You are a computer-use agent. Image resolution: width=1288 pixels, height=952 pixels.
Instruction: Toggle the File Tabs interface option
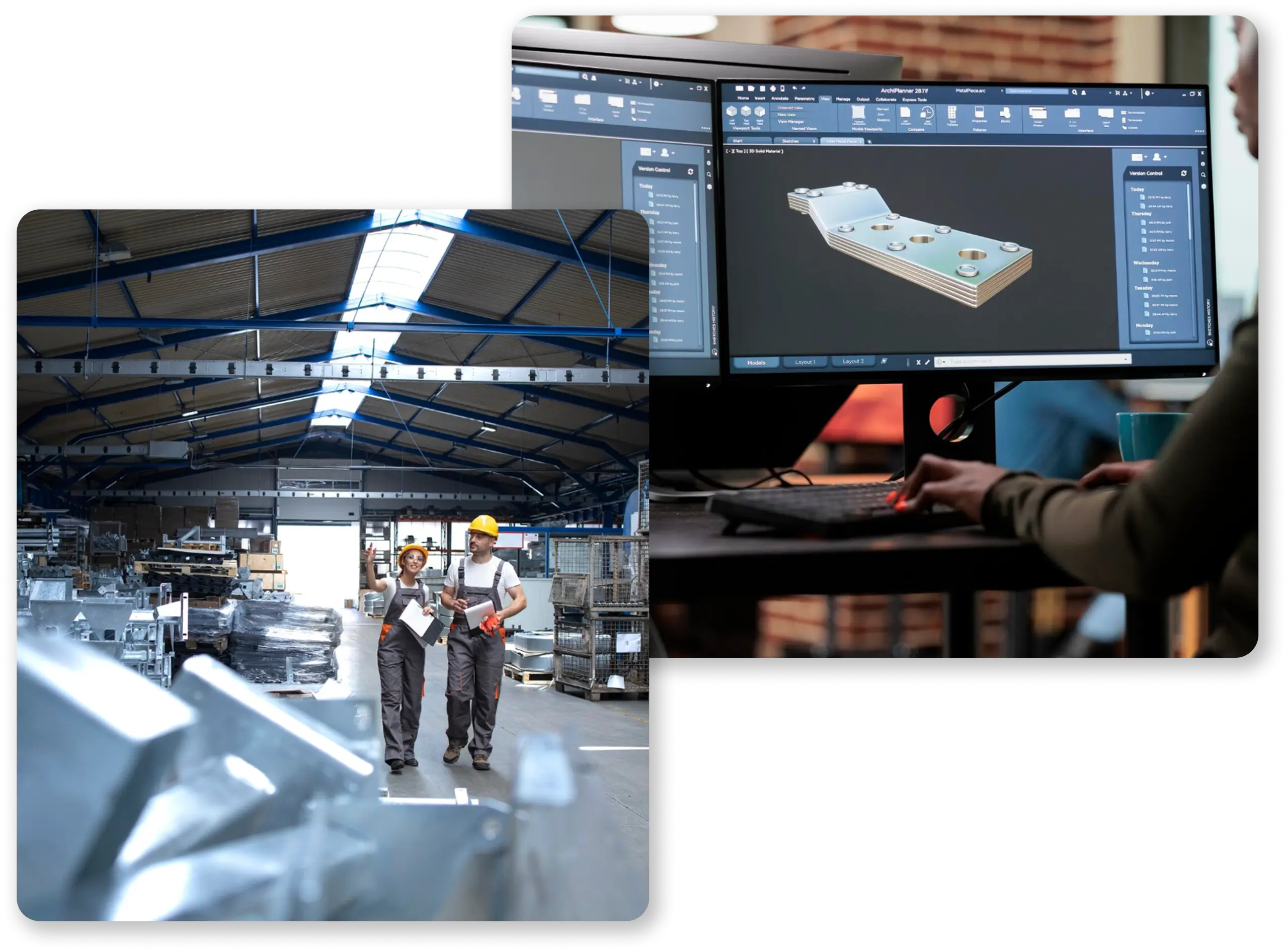(x=1072, y=115)
